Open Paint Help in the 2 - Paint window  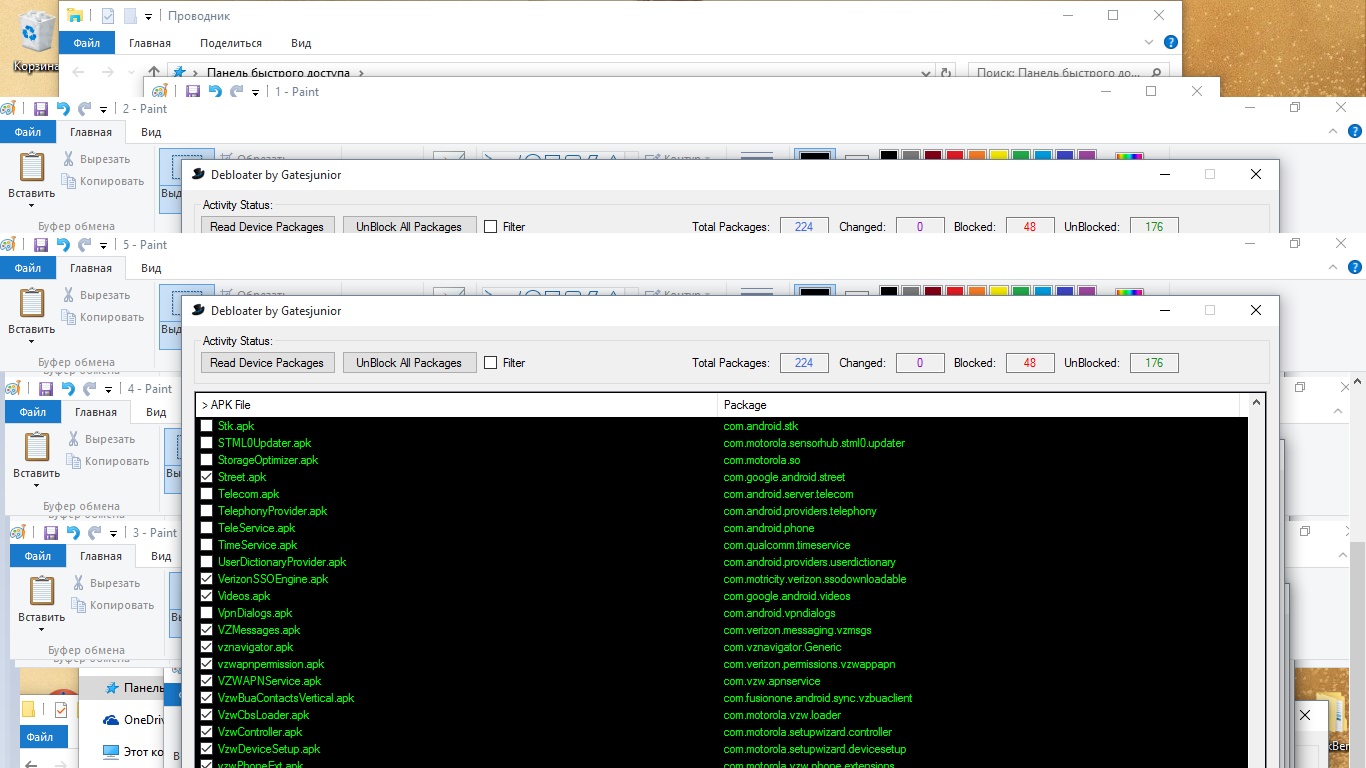point(1355,131)
